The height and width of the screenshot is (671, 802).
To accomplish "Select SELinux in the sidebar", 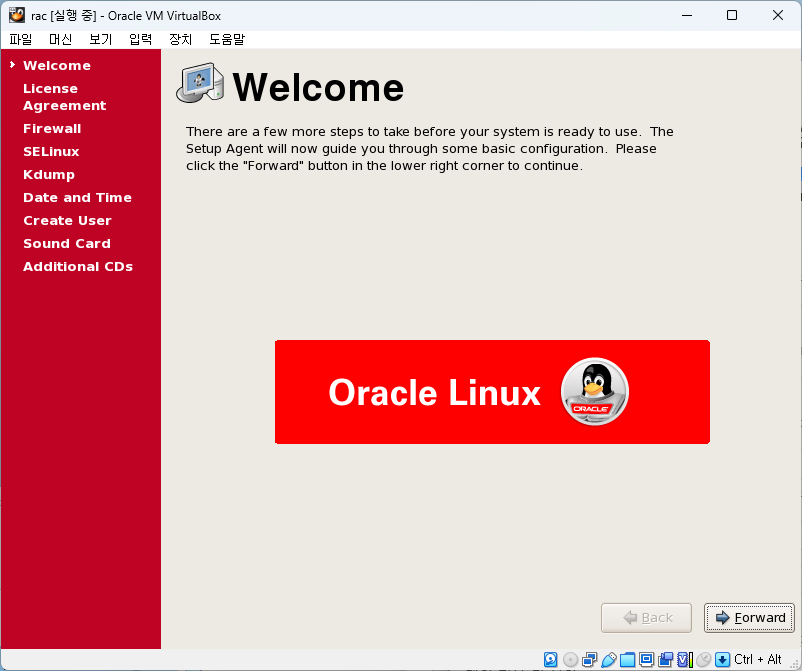I will coord(51,151).
